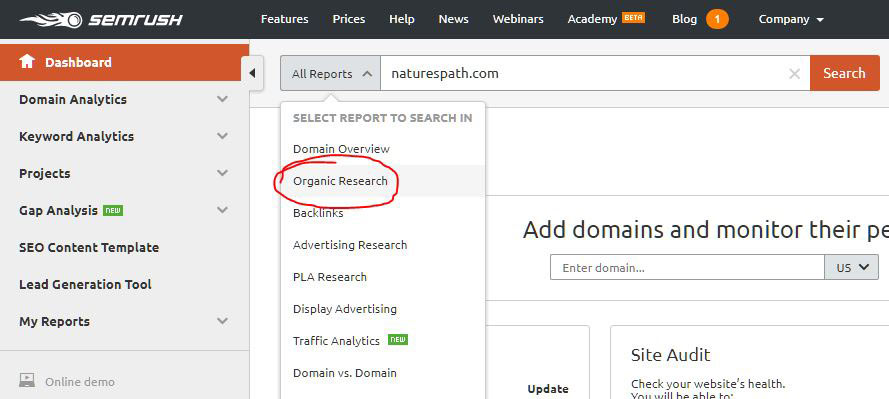Expand the Keyword Analytics section chevron
This screenshot has width=889, height=399.
tap(222, 136)
